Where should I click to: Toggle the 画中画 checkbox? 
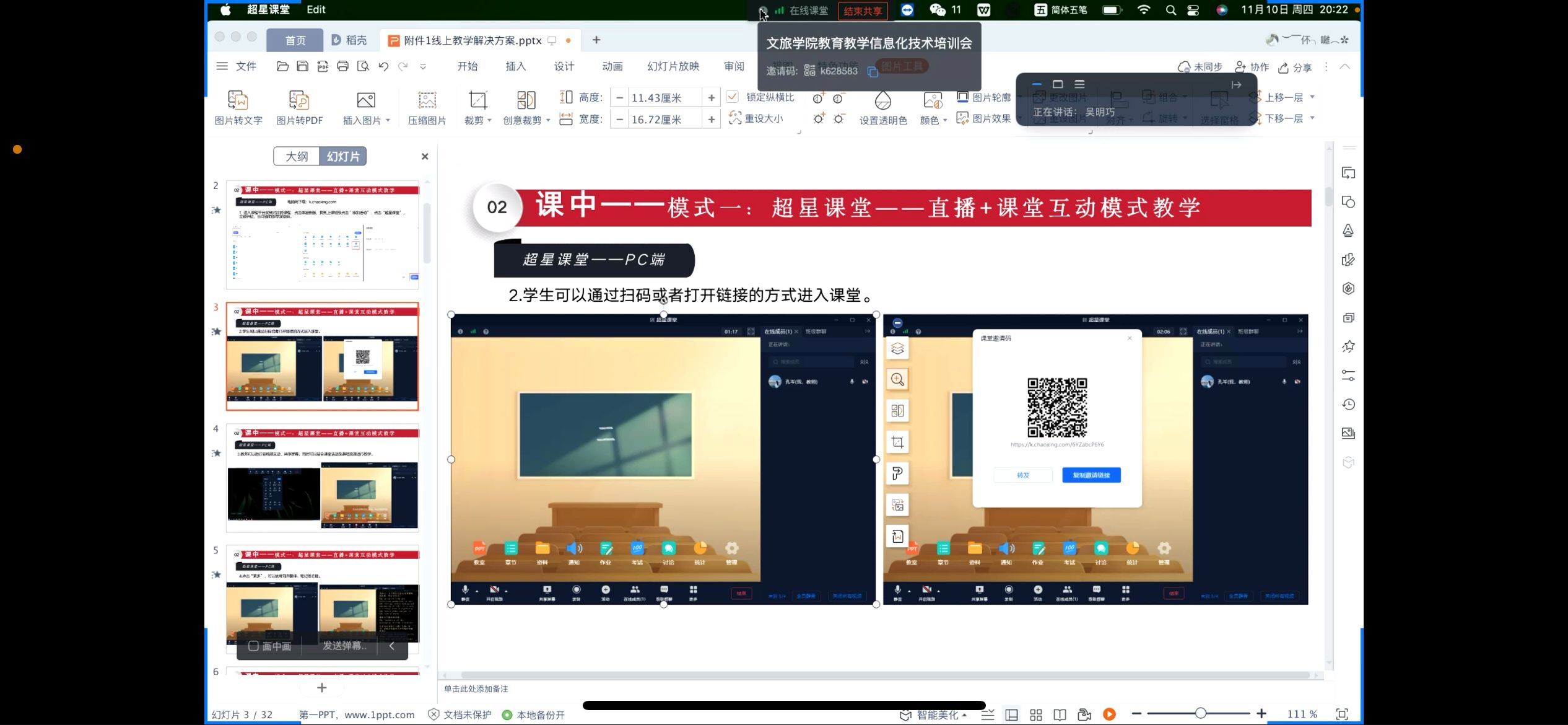pyautogui.click(x=253, y=646)
